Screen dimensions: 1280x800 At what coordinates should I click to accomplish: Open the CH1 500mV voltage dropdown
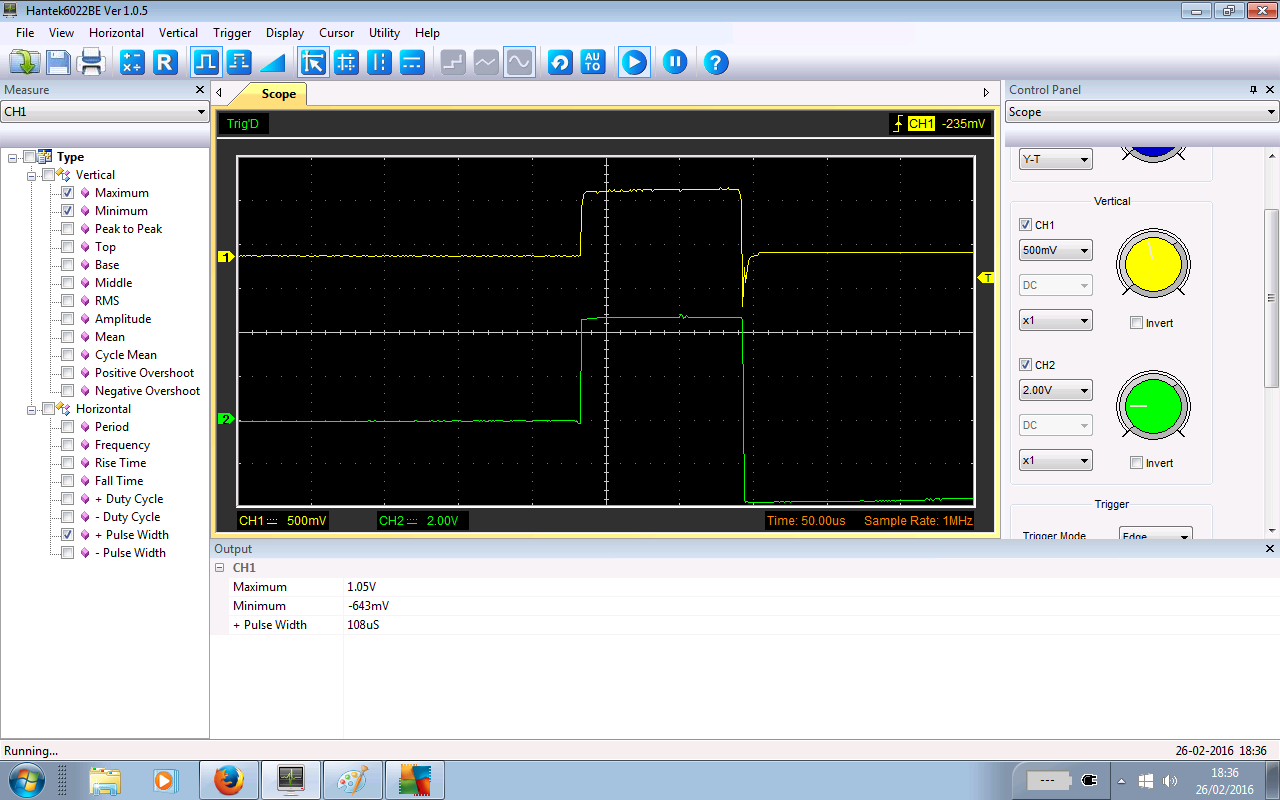point(1056,250)
